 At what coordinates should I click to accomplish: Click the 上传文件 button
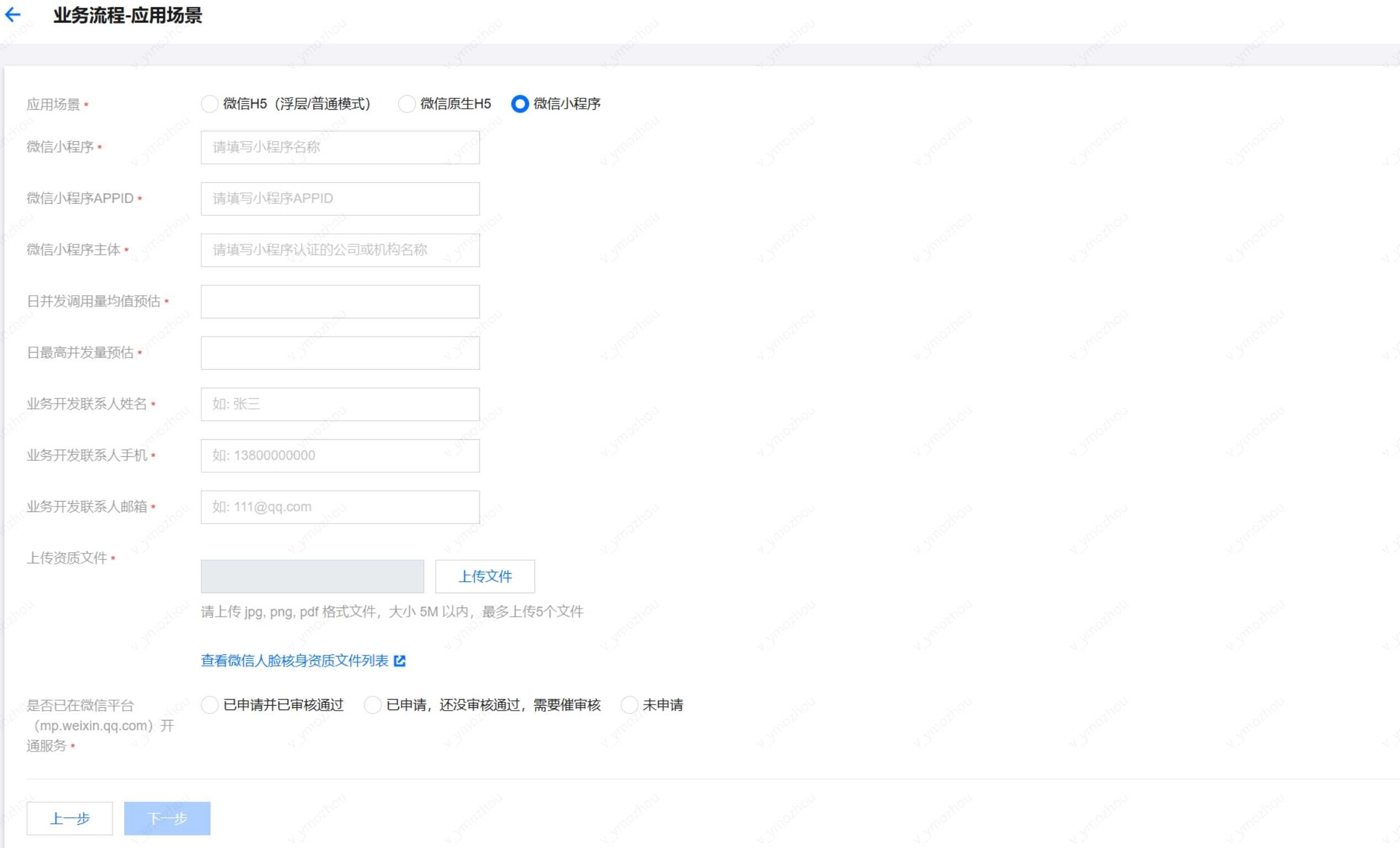(485, 577)
